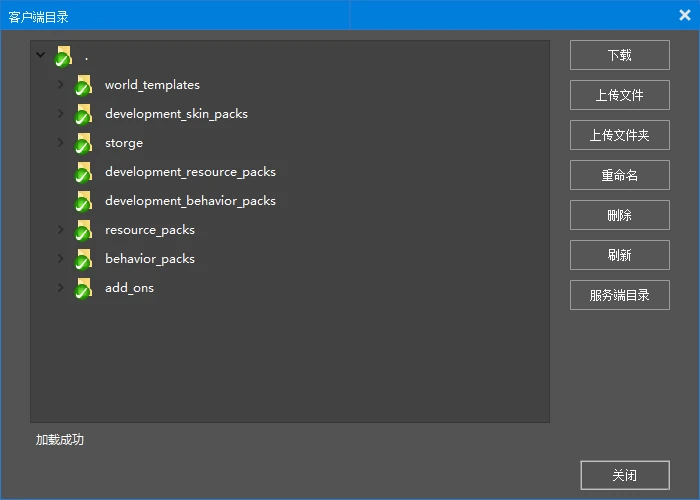Click the 删除 delete button

[x=620, y=215]
